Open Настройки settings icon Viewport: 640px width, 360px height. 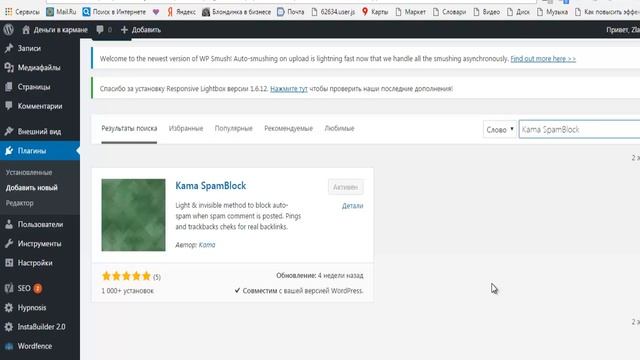[x=9, y=262]
